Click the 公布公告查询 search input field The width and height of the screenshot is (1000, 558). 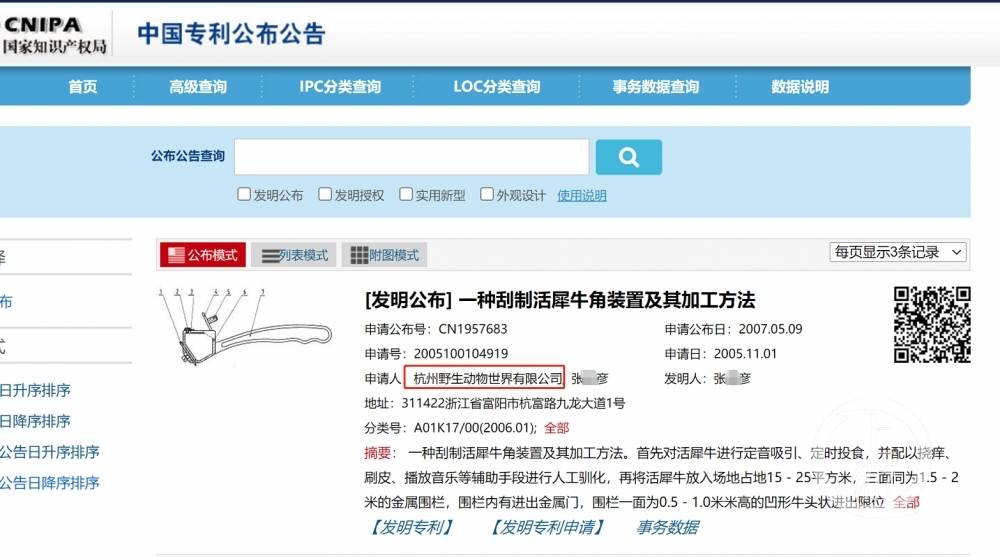pyautogui.click(x=411, y=157)
